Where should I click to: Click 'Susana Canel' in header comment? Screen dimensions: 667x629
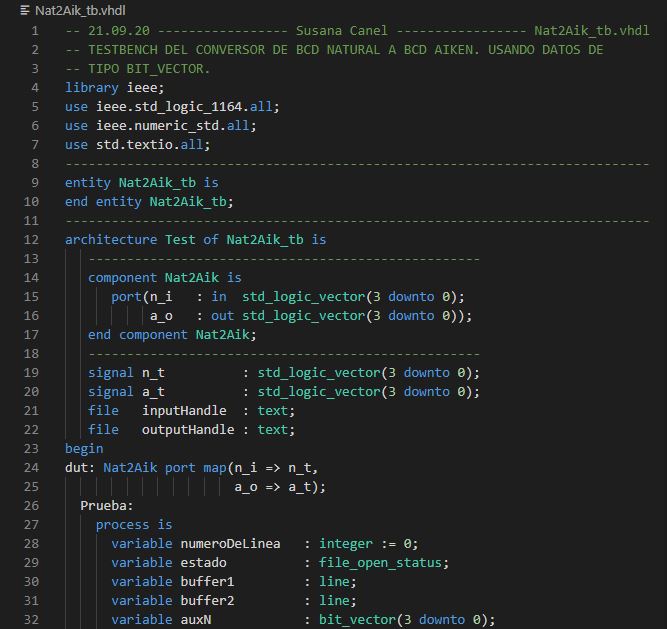point(341,30)
